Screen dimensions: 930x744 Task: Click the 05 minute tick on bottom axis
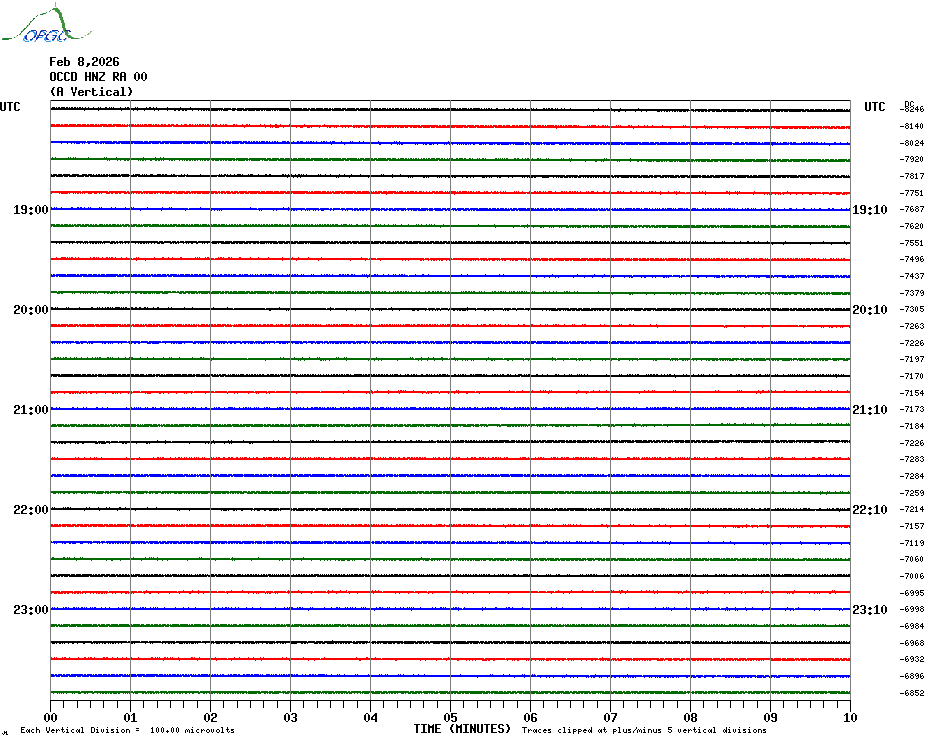[450, 717]
